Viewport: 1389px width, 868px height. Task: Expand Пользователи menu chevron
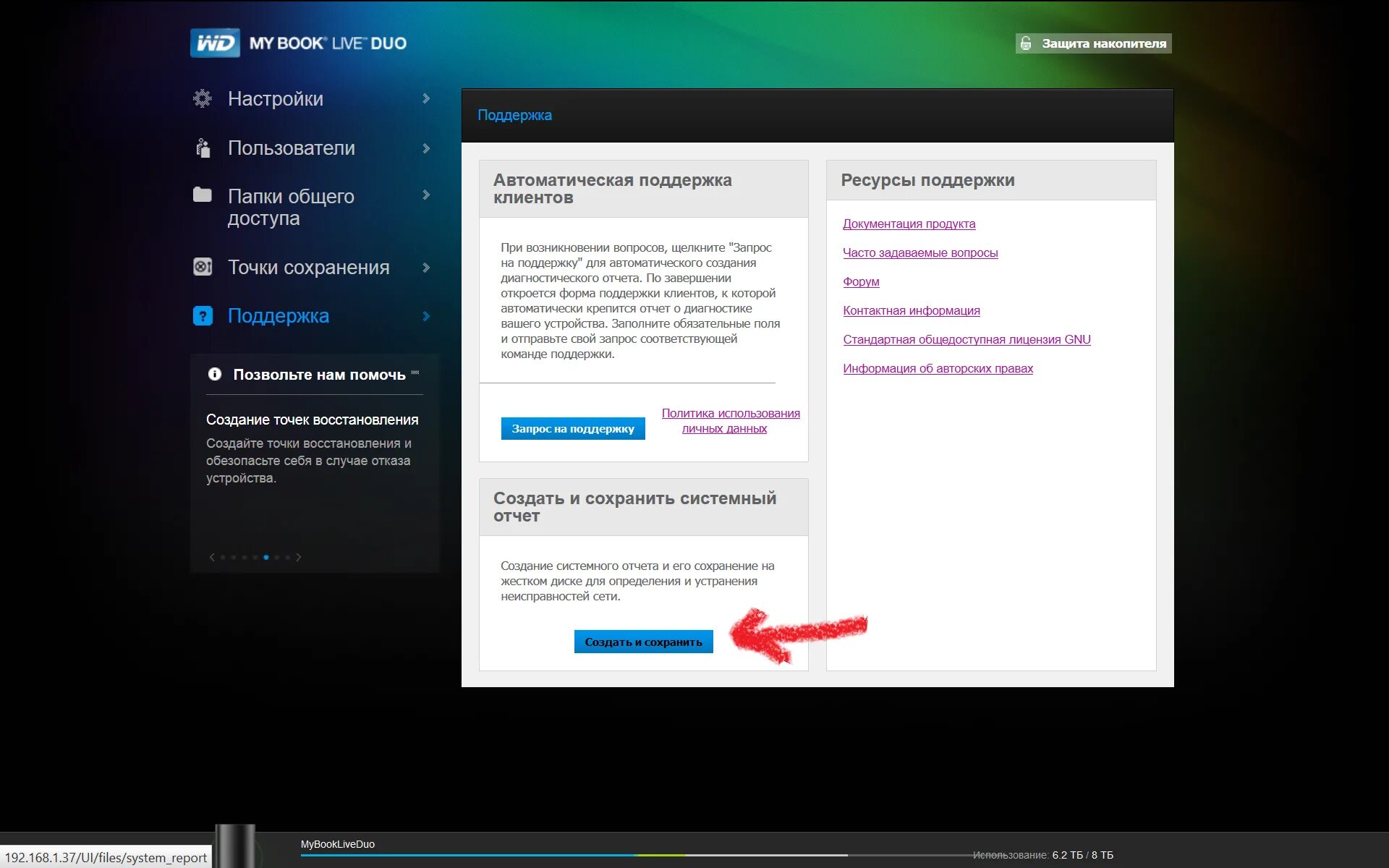point(426,148)
